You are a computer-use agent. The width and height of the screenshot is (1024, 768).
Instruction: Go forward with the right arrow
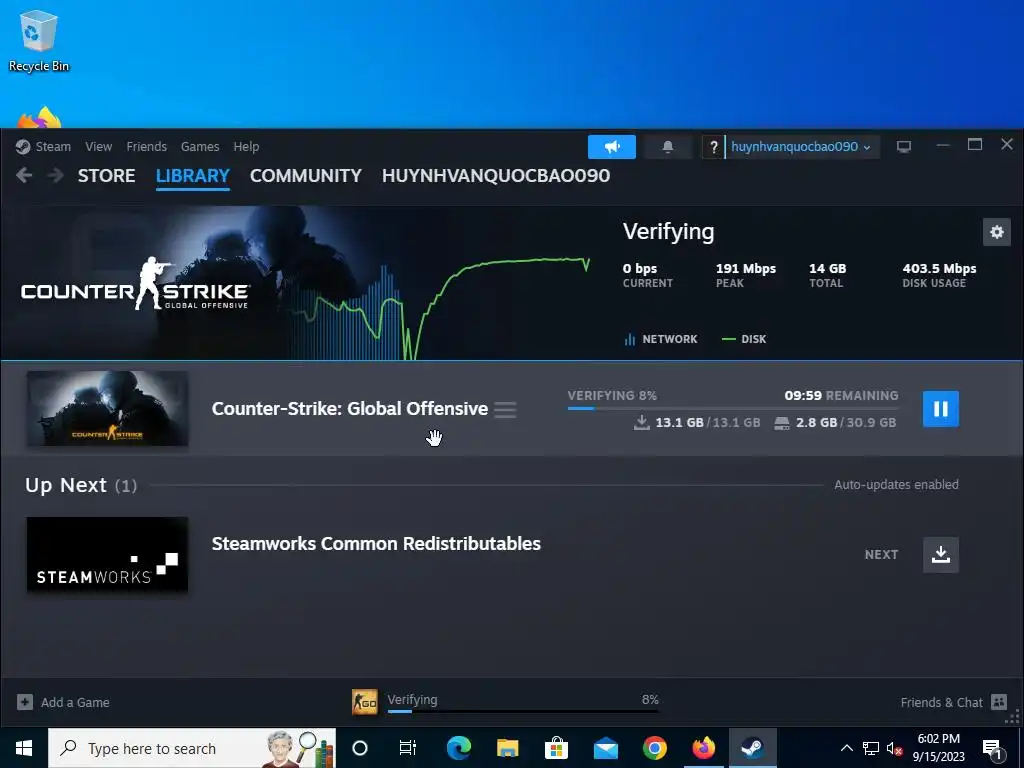pos(56,175)
